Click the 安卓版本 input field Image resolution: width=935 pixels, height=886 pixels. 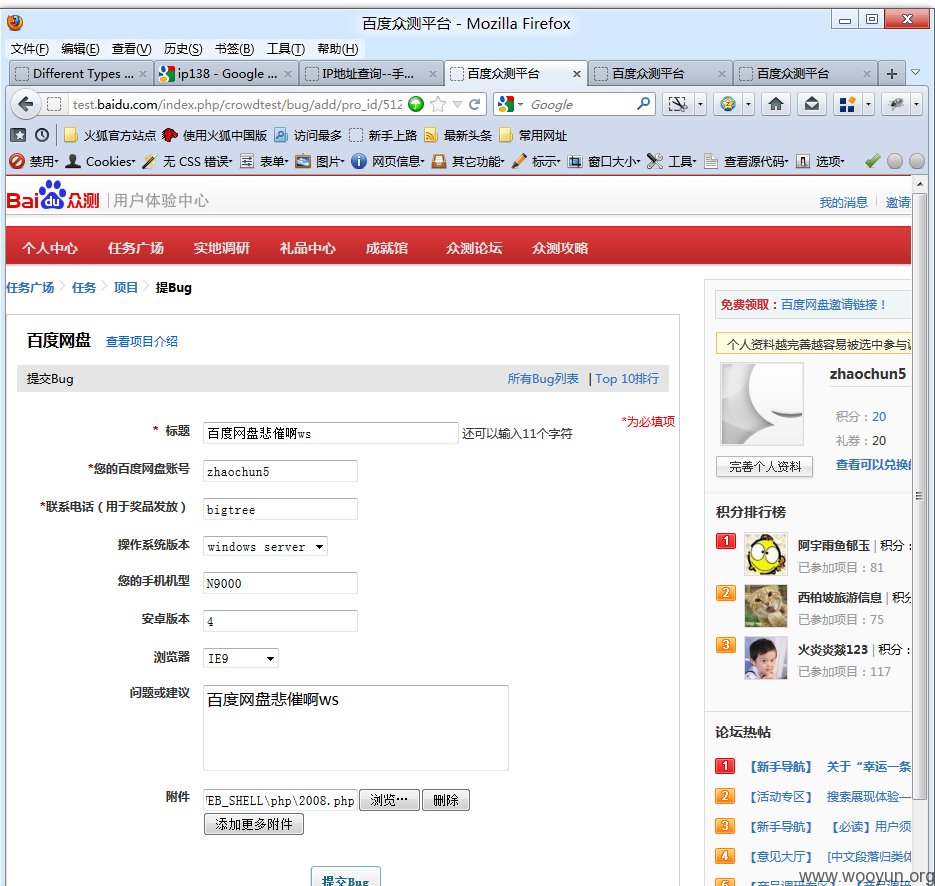point(280,621)
